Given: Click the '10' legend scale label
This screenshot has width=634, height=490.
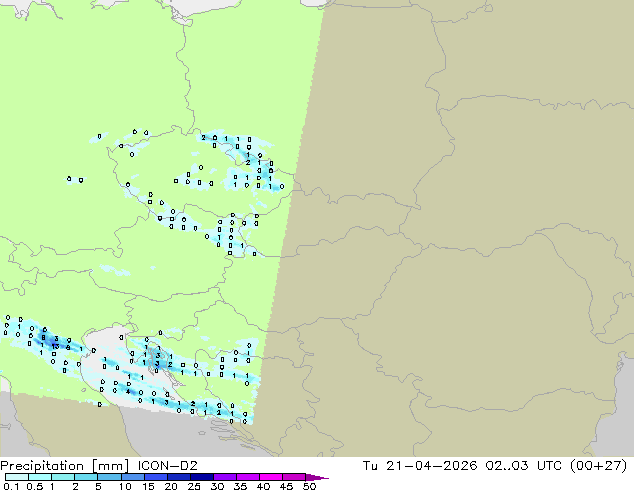Looking at the screenshot, I should tap(125, 486).
